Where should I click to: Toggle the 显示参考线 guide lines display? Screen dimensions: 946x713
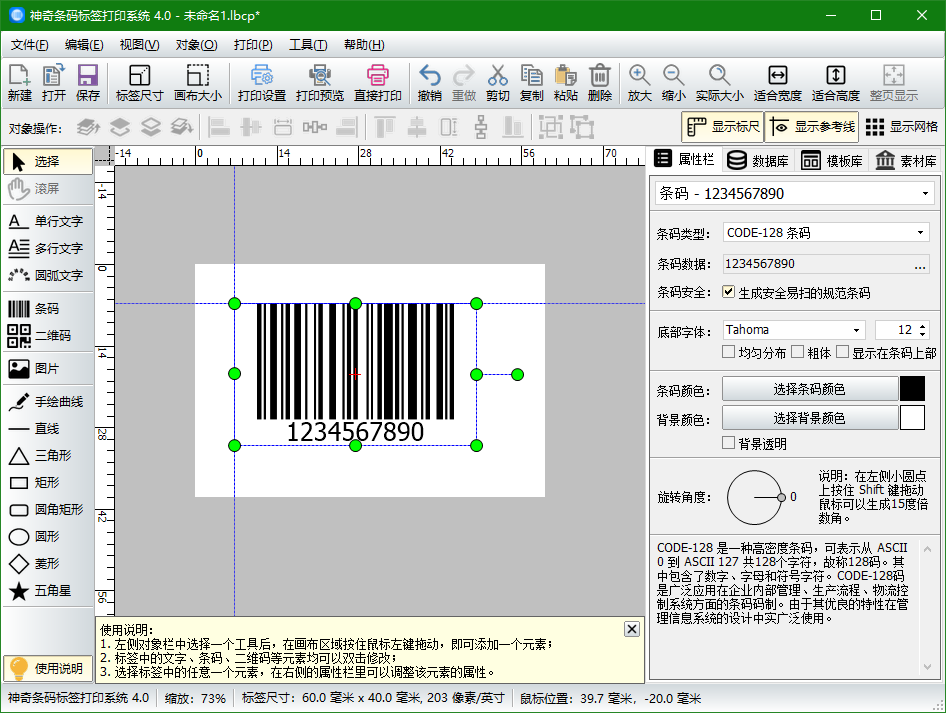pos(813,127)
